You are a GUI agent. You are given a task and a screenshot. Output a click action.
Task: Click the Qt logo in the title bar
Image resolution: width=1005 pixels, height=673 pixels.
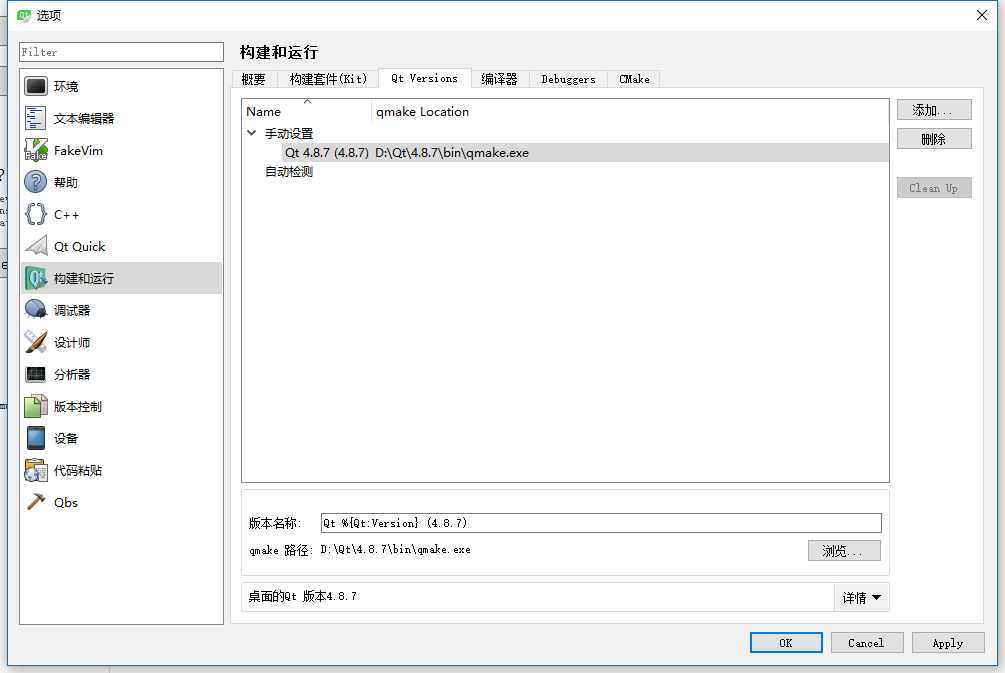pyautogui.click(x=24, y=15)
